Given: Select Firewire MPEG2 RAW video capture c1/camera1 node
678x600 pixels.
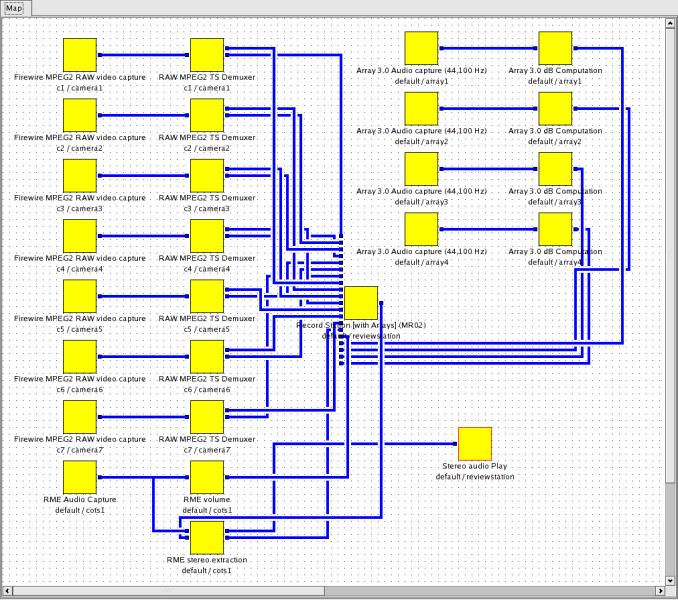Looking at the screenshot, I should point(80,55).
